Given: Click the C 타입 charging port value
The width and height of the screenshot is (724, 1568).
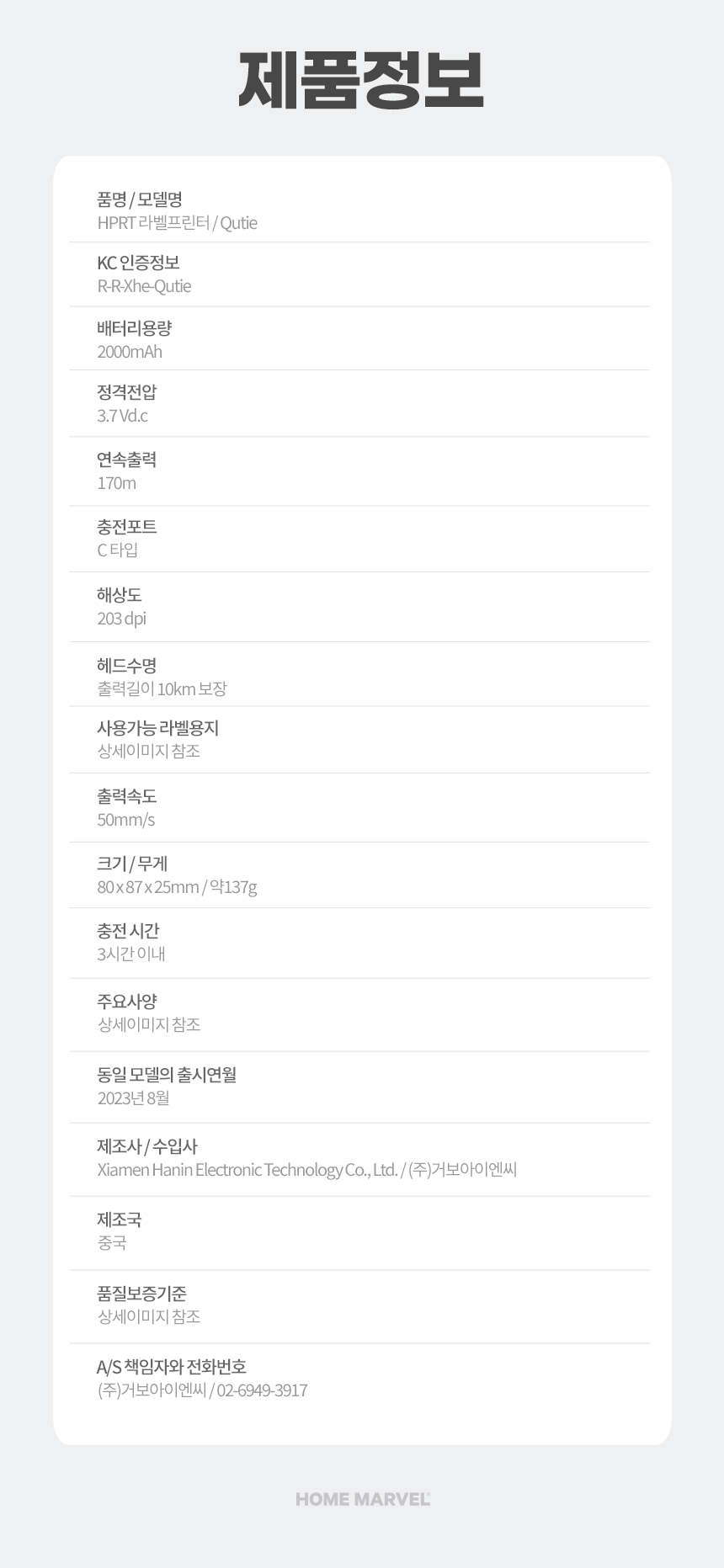Looking at the screenshot, I should 118,550.
